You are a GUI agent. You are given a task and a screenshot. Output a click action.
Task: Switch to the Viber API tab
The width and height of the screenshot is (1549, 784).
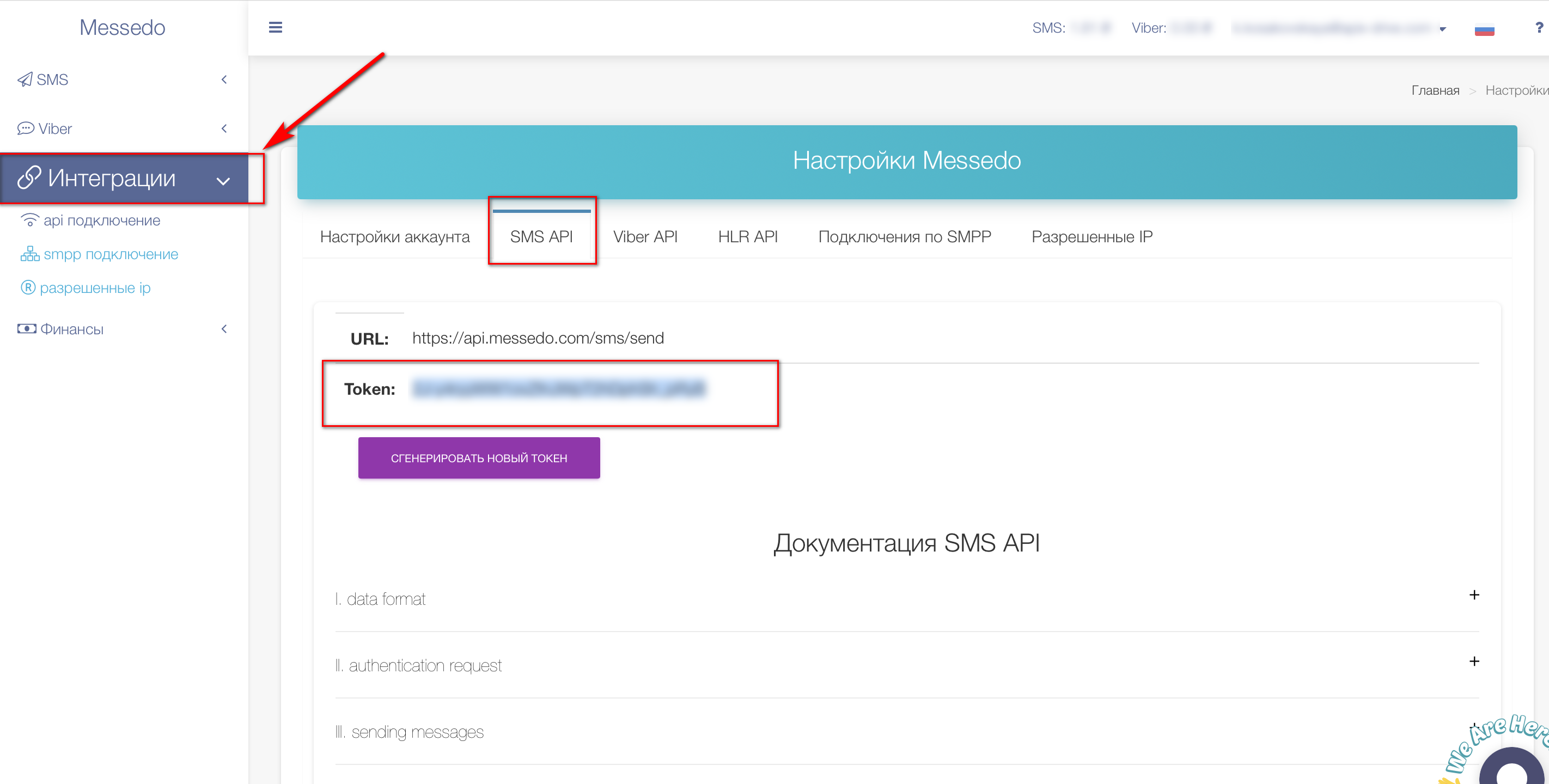(645, 237)
